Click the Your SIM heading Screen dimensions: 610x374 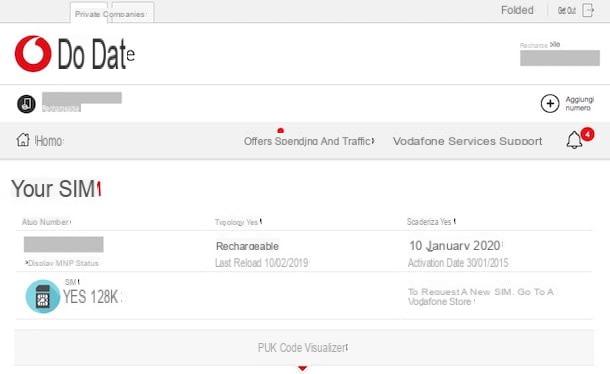point(56,189)
